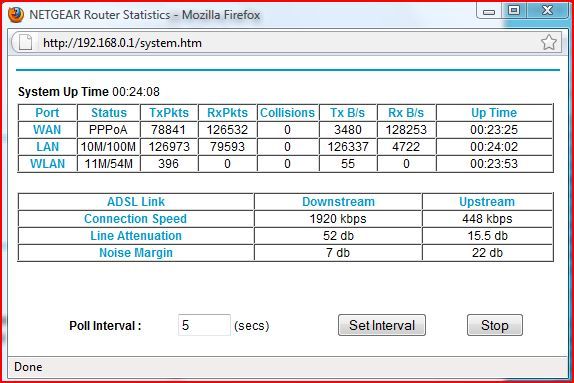
Task: Click upstream noise margin 22 db
Action: point(487,253)
